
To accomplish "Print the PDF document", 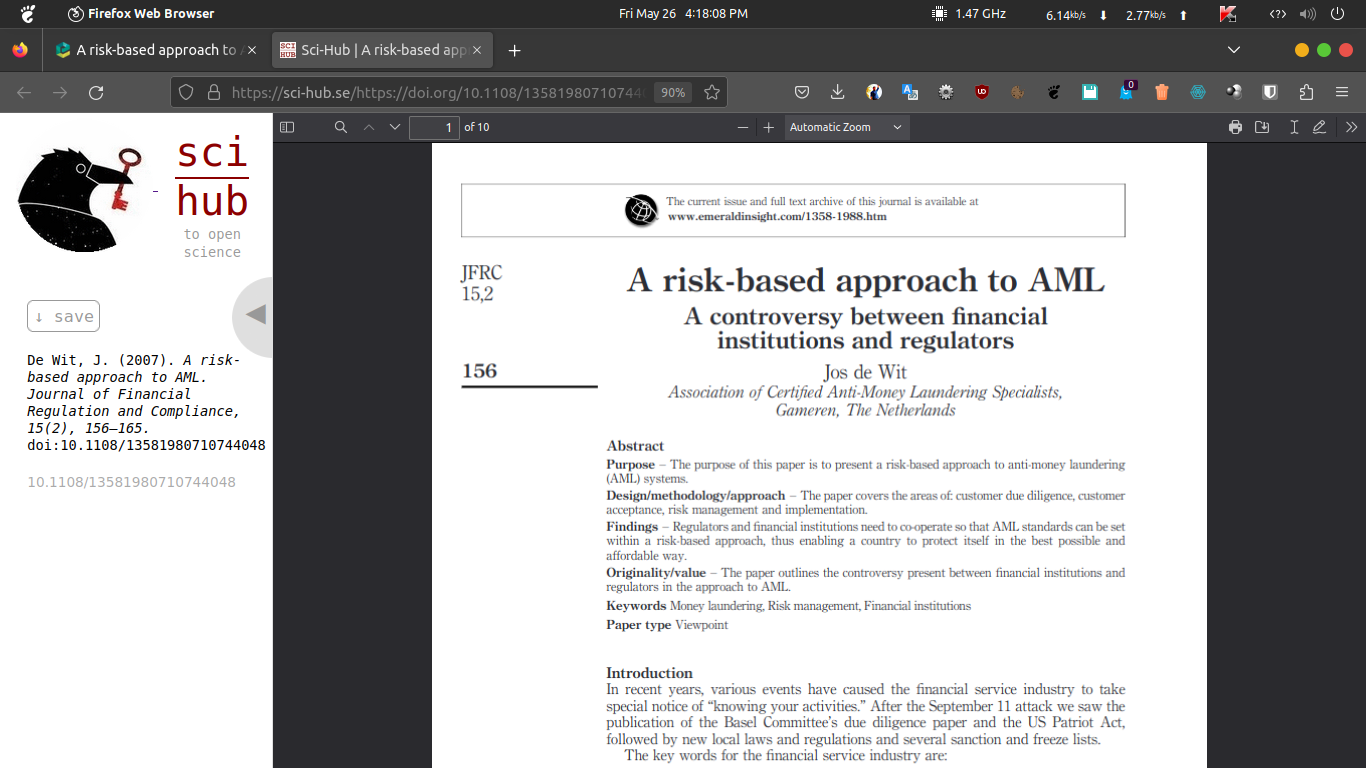I will coord(1236,127).
